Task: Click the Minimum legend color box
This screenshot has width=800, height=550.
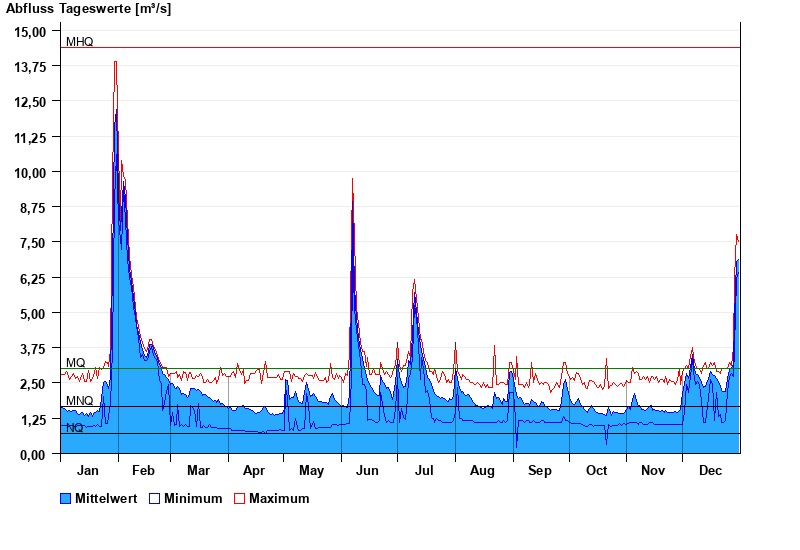Action: click(x=155, y=498)
